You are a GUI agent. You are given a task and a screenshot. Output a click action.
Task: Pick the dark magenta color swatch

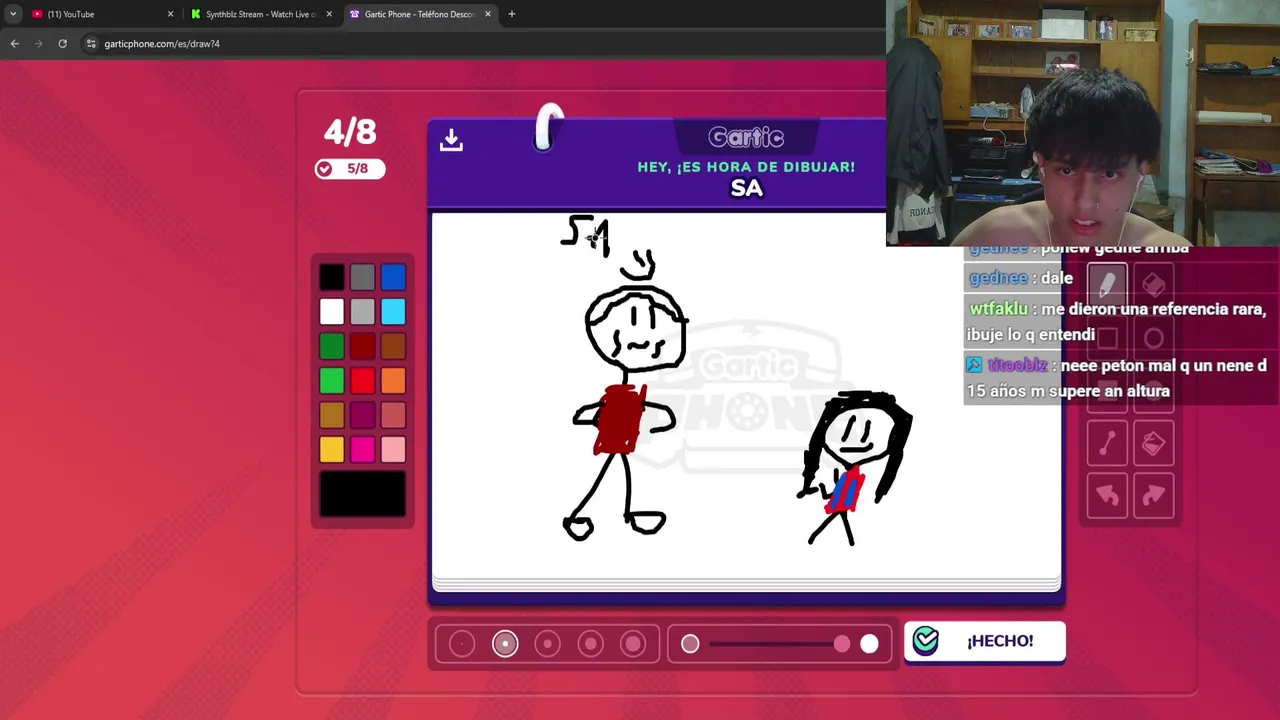click(x=363, y=415)
